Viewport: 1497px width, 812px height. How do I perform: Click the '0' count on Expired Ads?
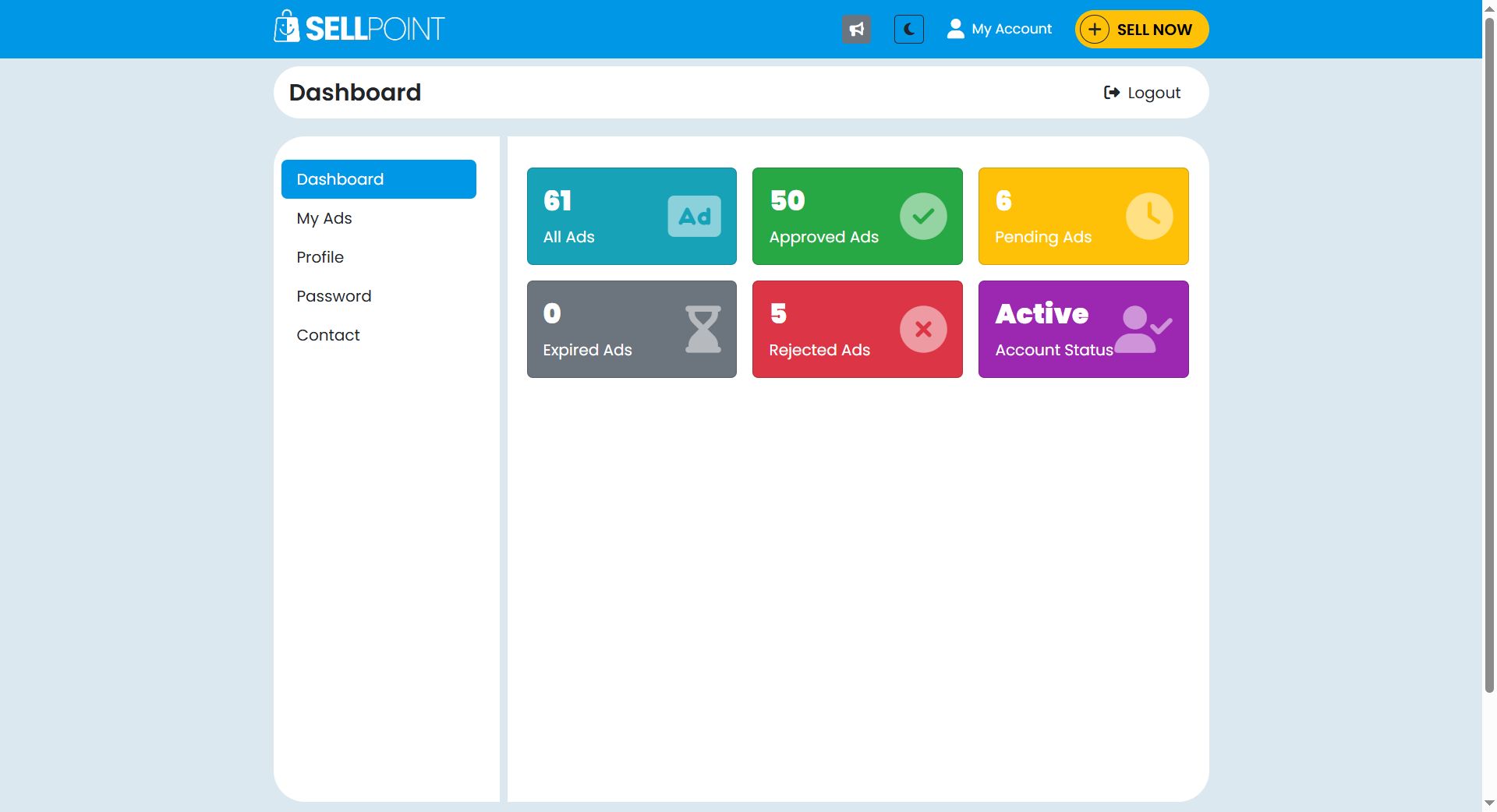[552, 314]
